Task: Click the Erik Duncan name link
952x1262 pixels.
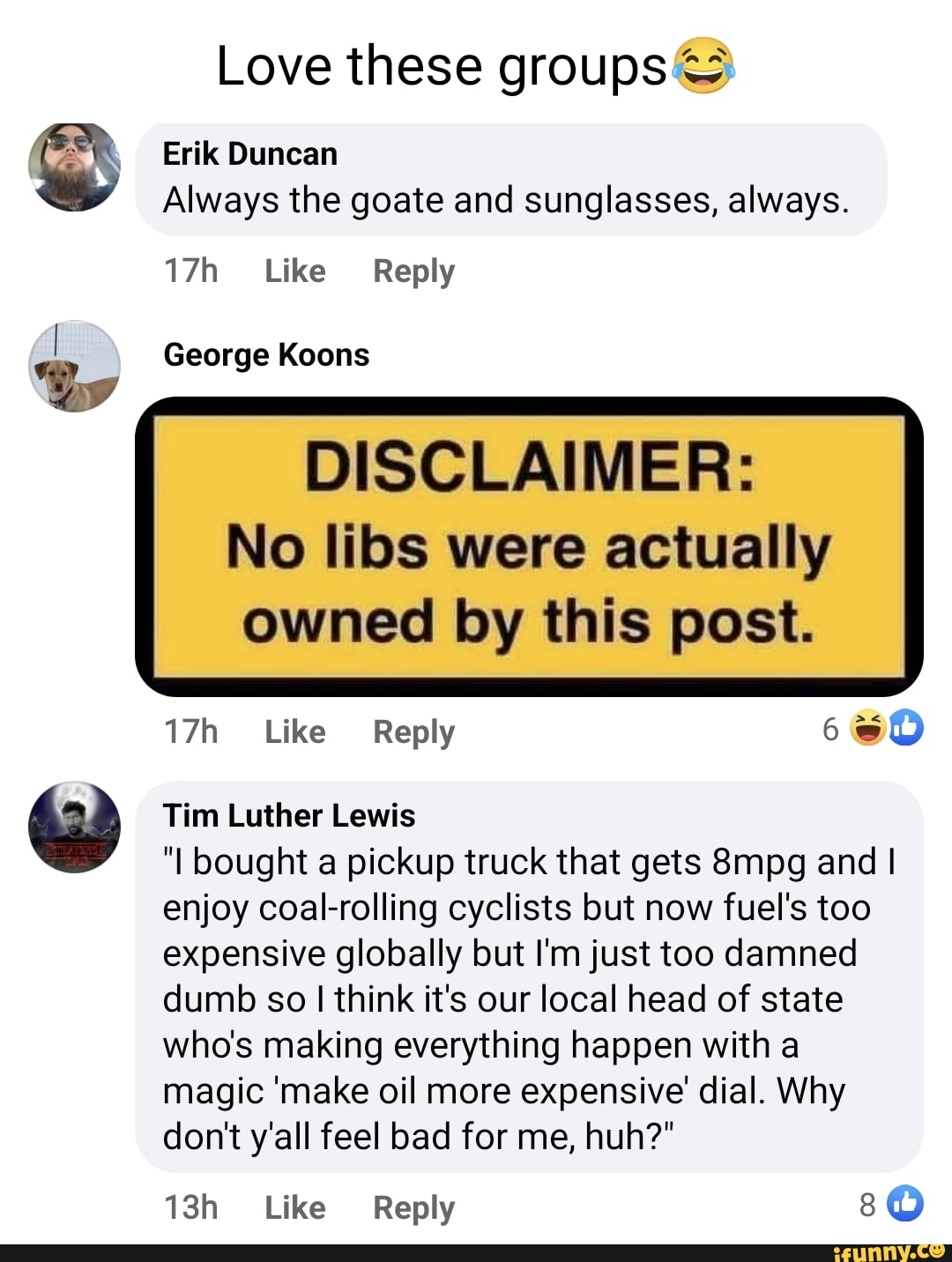Action: [x=250, y=154]
